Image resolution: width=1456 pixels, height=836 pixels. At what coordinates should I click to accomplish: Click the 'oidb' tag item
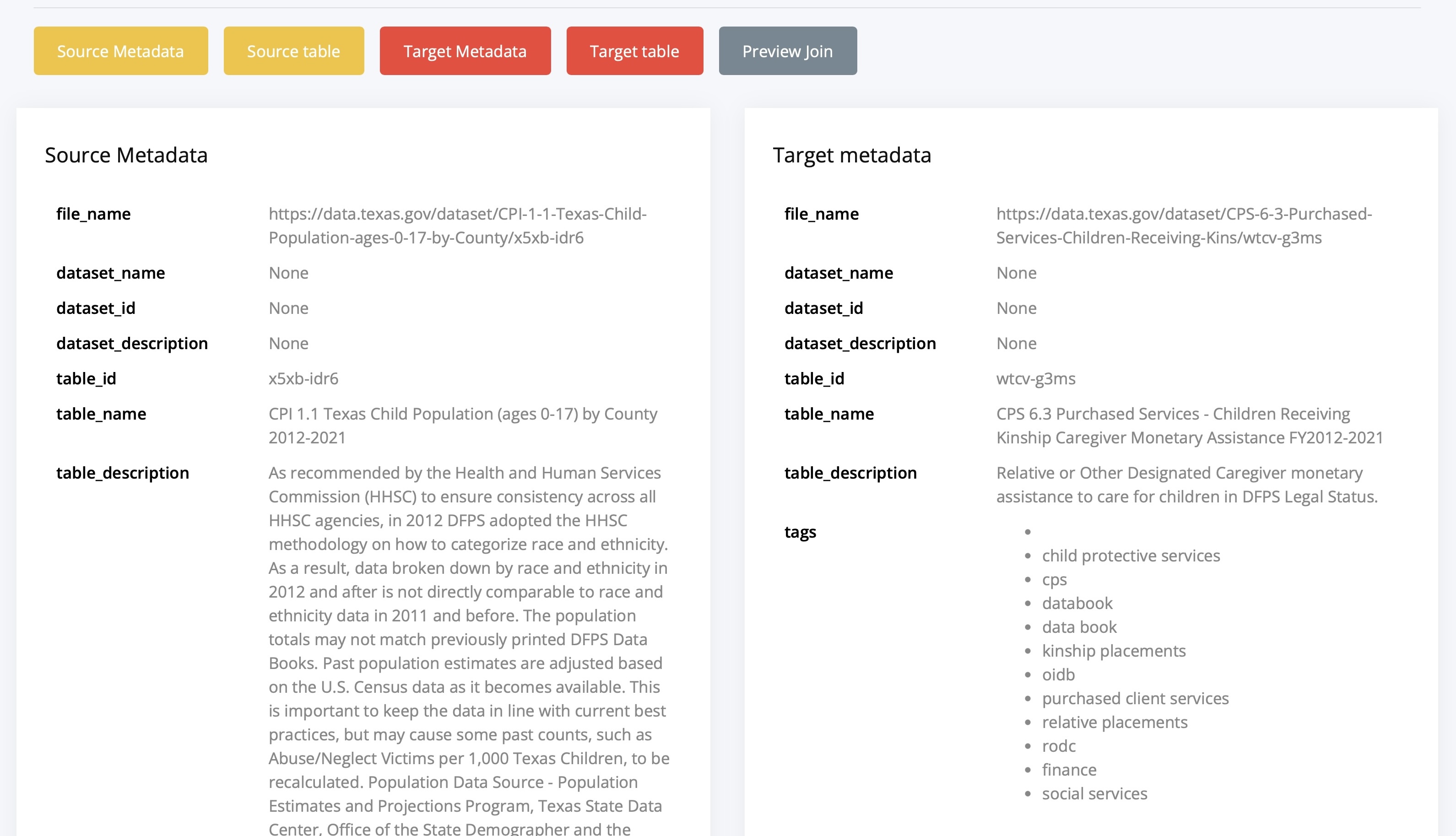point(1058,674)
